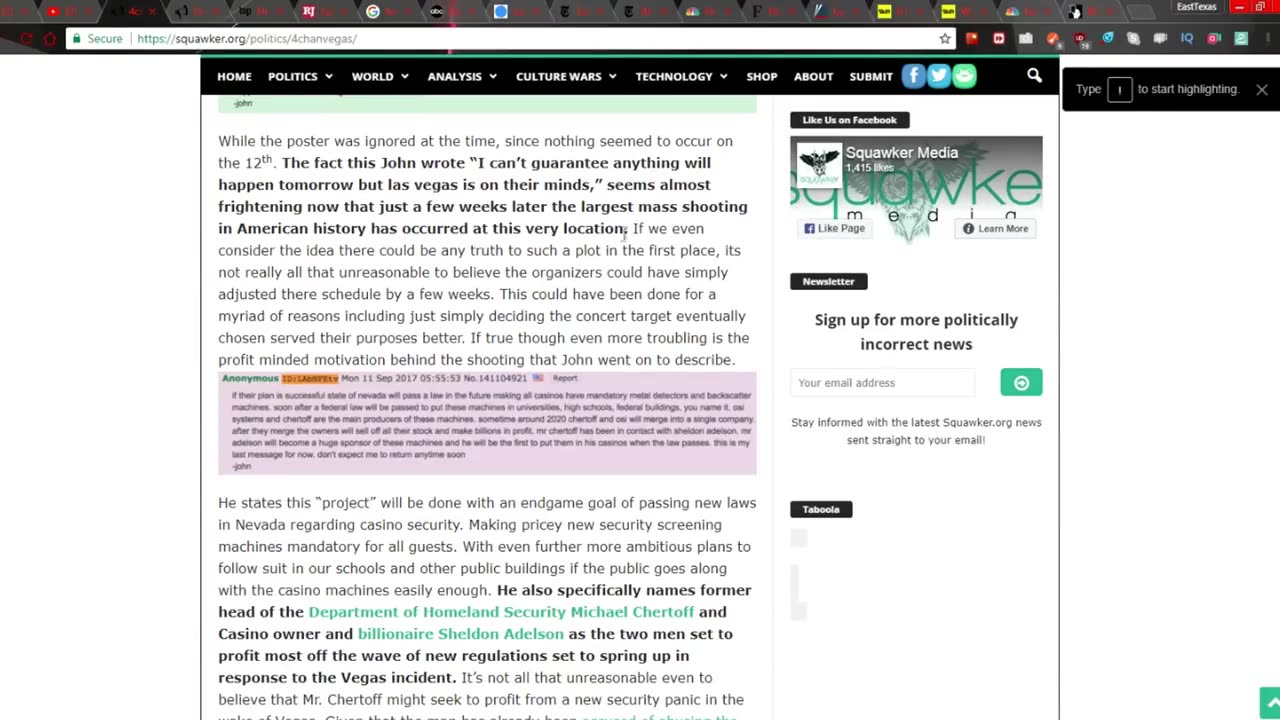This screenshot has width=1280, height=720.
Task: Open the pink camera recorder extension icon
Action: tap(1214, 39)
